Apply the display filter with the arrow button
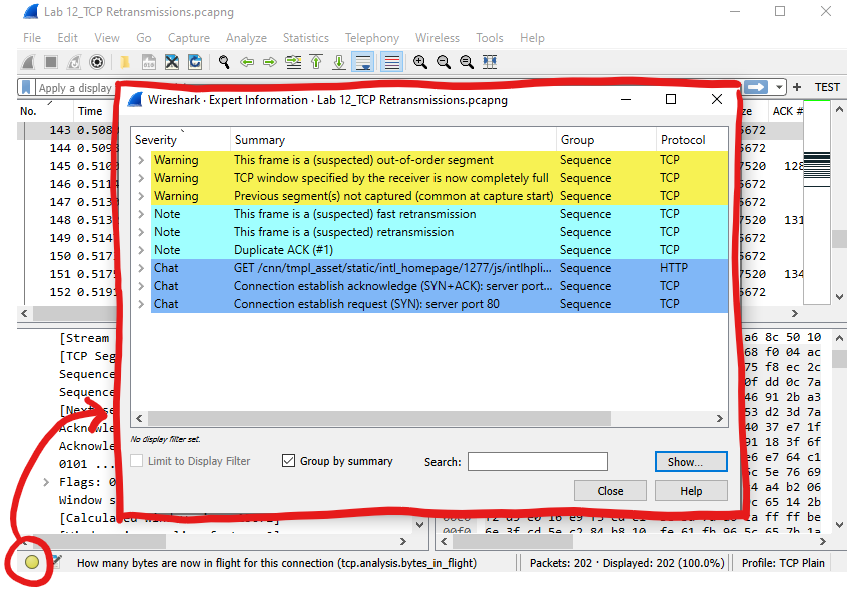 (x=756, y=87)
